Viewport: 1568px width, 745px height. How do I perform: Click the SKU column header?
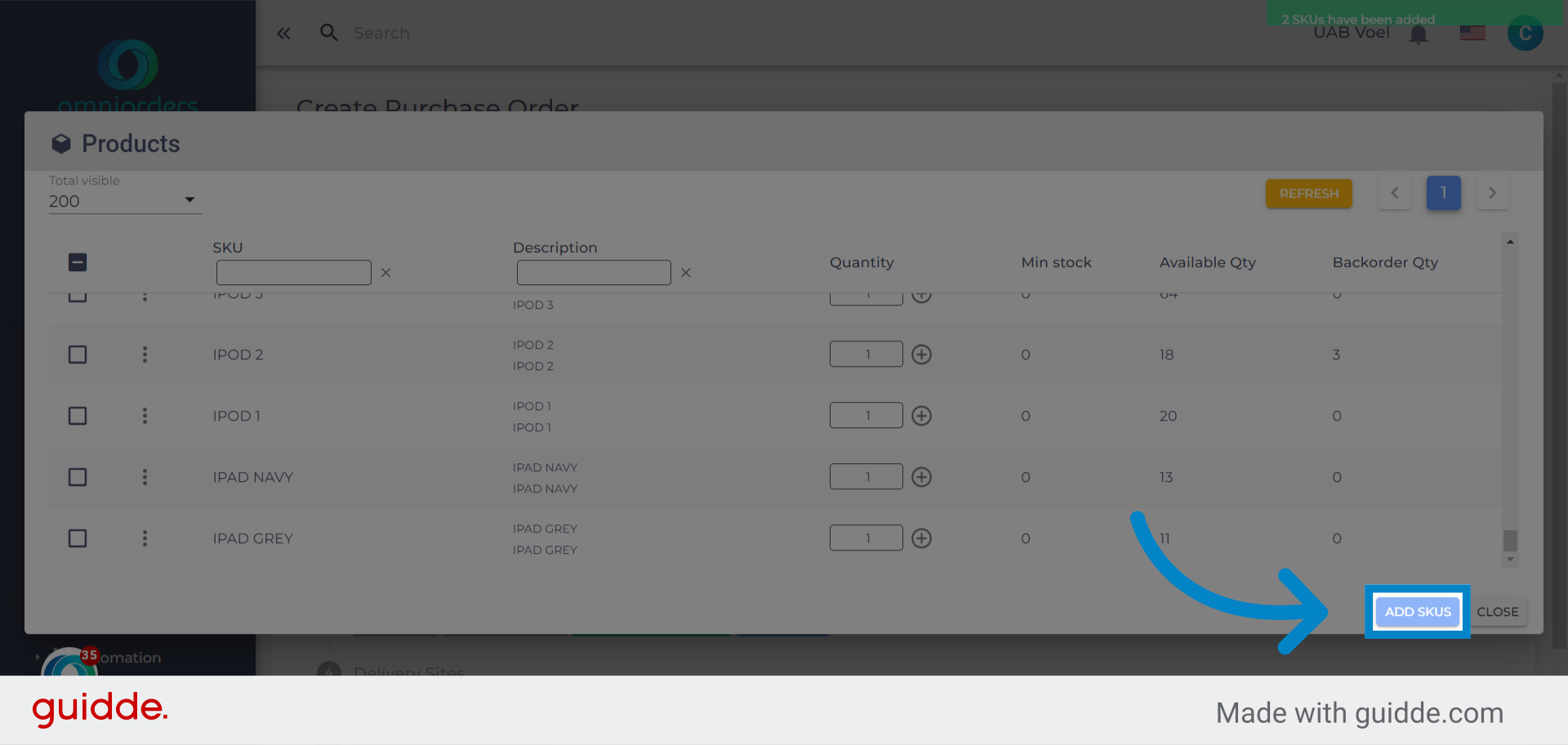click(x=228, y=248)
